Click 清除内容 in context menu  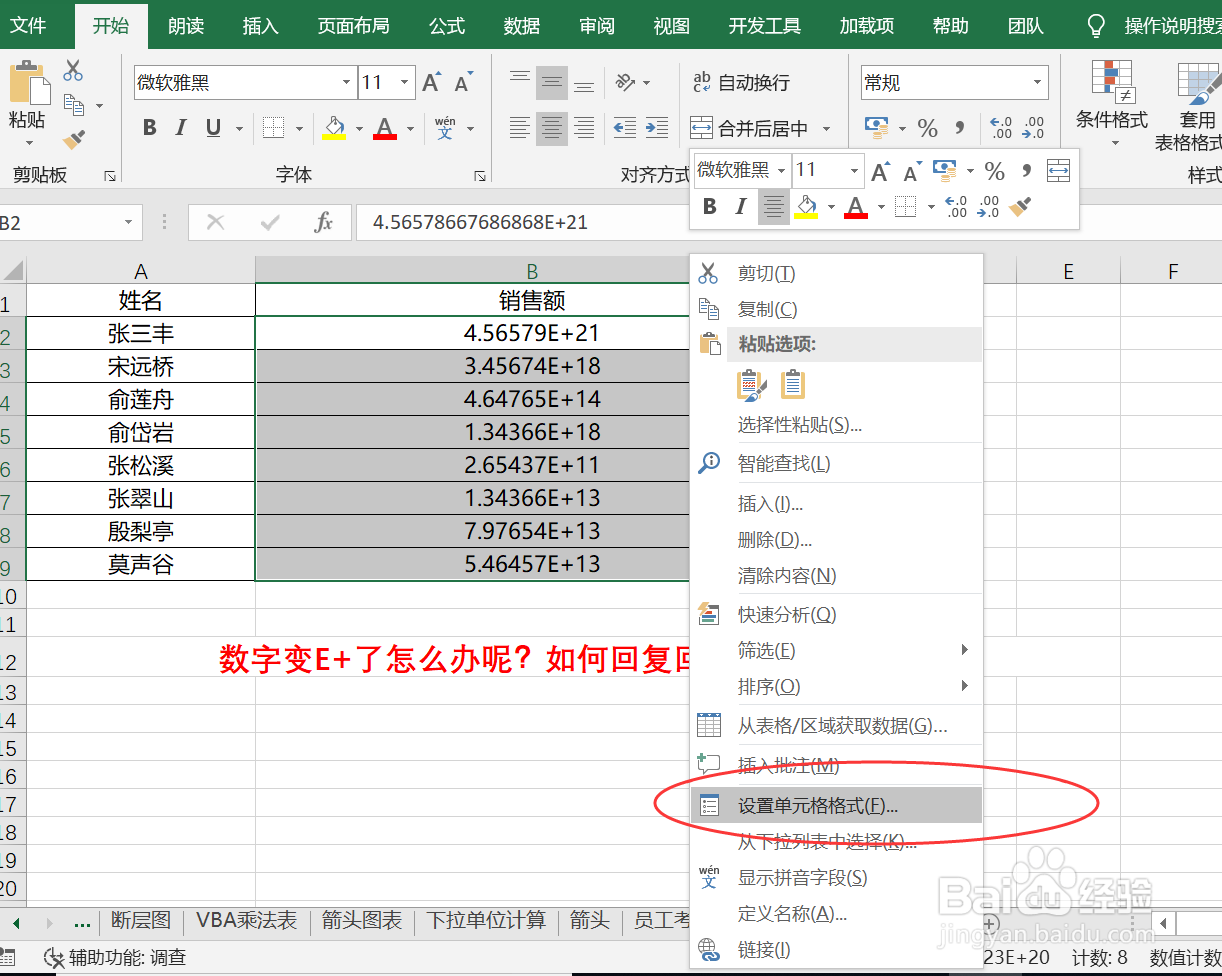point(836,576)
